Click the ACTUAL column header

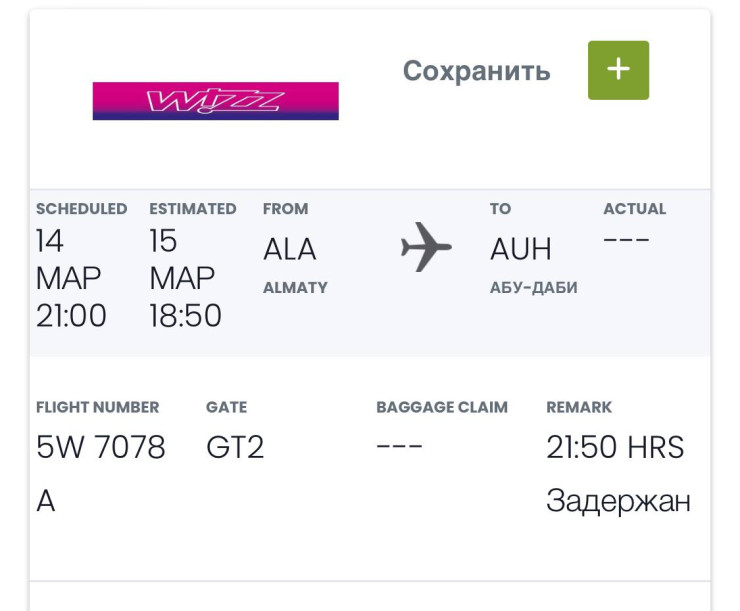pos(634,209)
